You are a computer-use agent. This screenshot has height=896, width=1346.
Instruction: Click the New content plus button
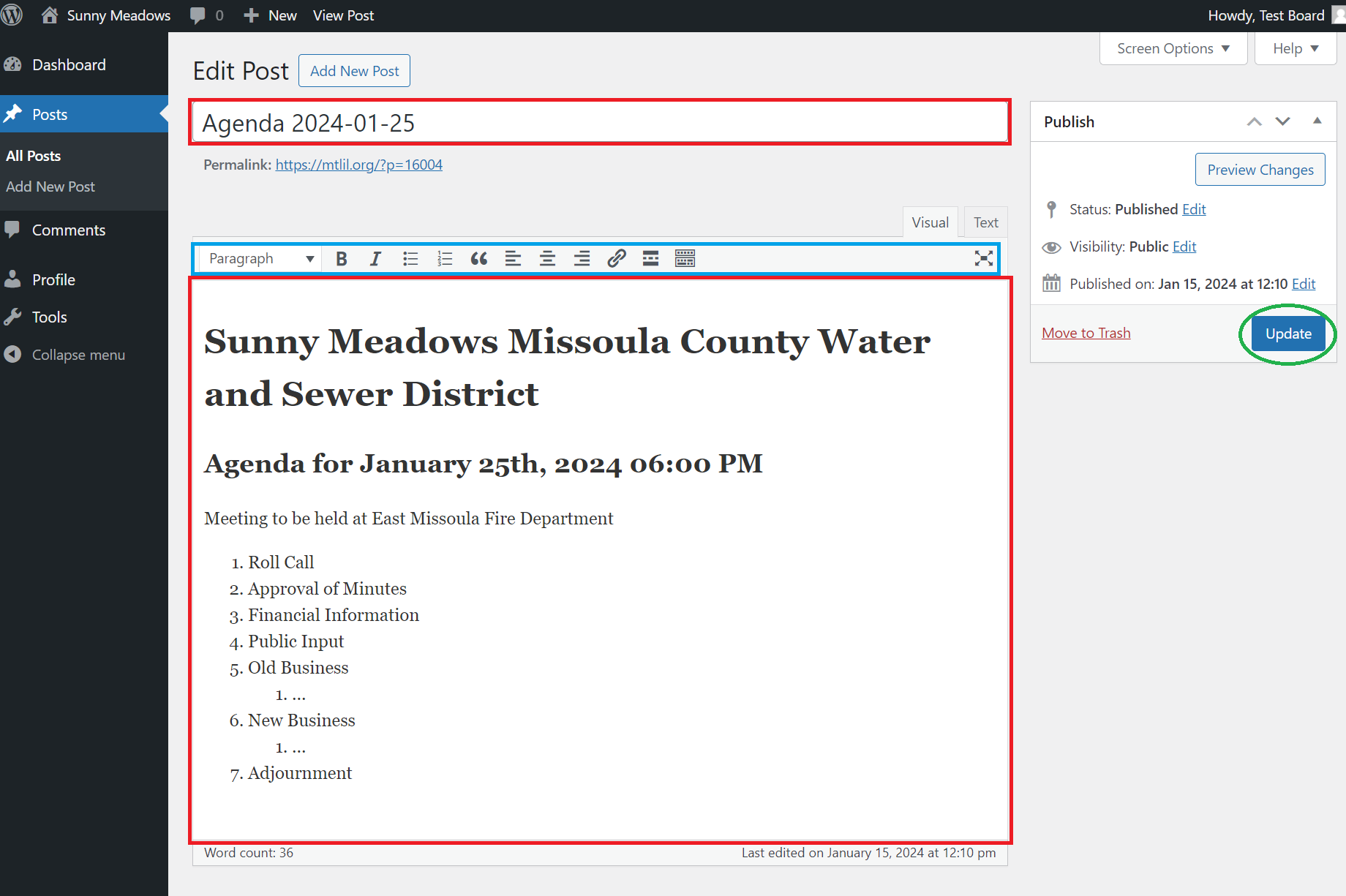[270, 15]
